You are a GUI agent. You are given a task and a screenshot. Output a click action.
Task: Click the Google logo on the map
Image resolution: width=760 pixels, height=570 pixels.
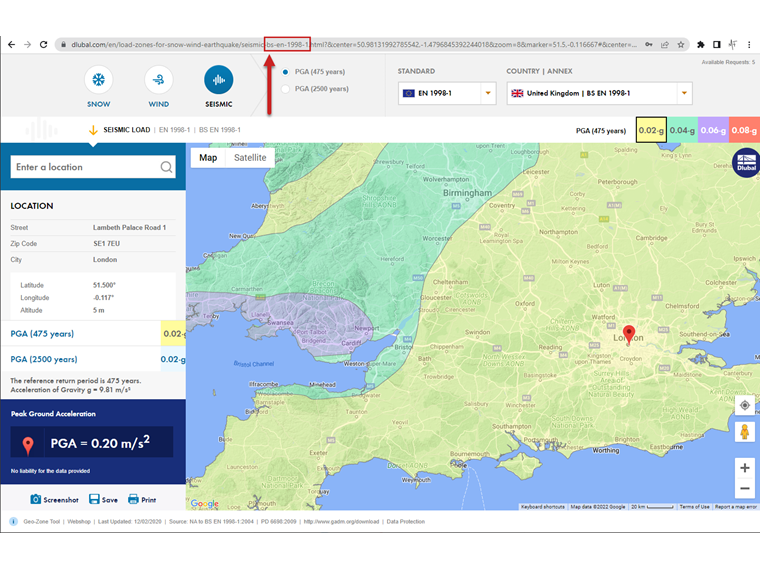tap(205, 504)
